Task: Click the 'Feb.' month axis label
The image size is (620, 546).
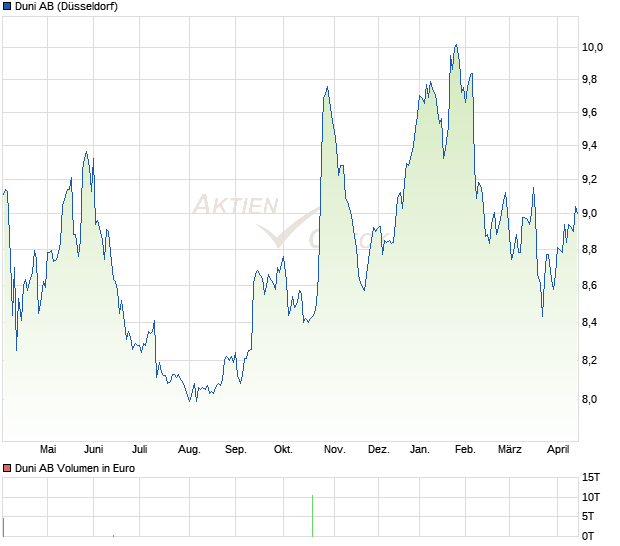Action: pos(465,450)
